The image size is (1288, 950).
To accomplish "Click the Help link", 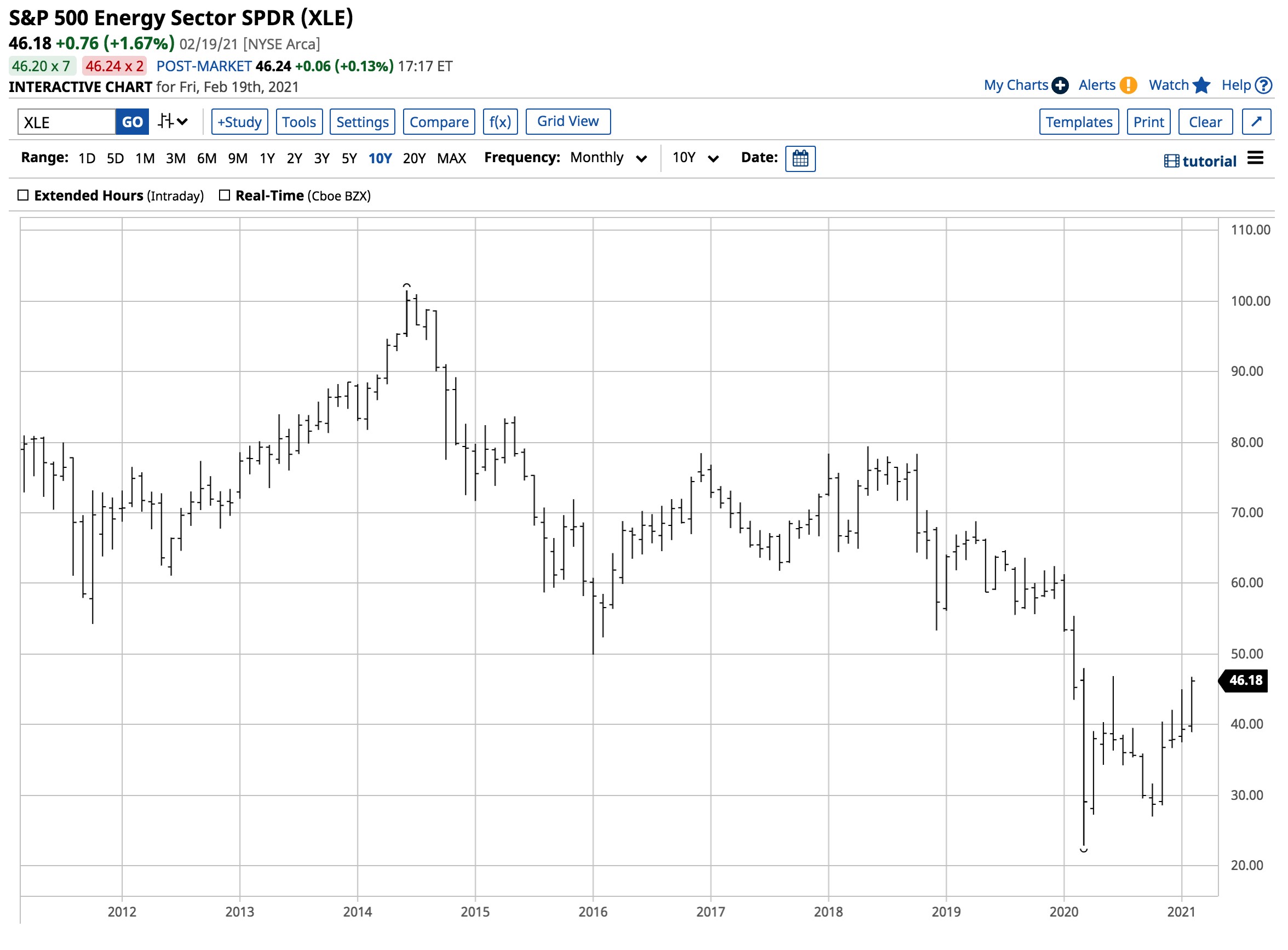I will tap(1235, 85).
